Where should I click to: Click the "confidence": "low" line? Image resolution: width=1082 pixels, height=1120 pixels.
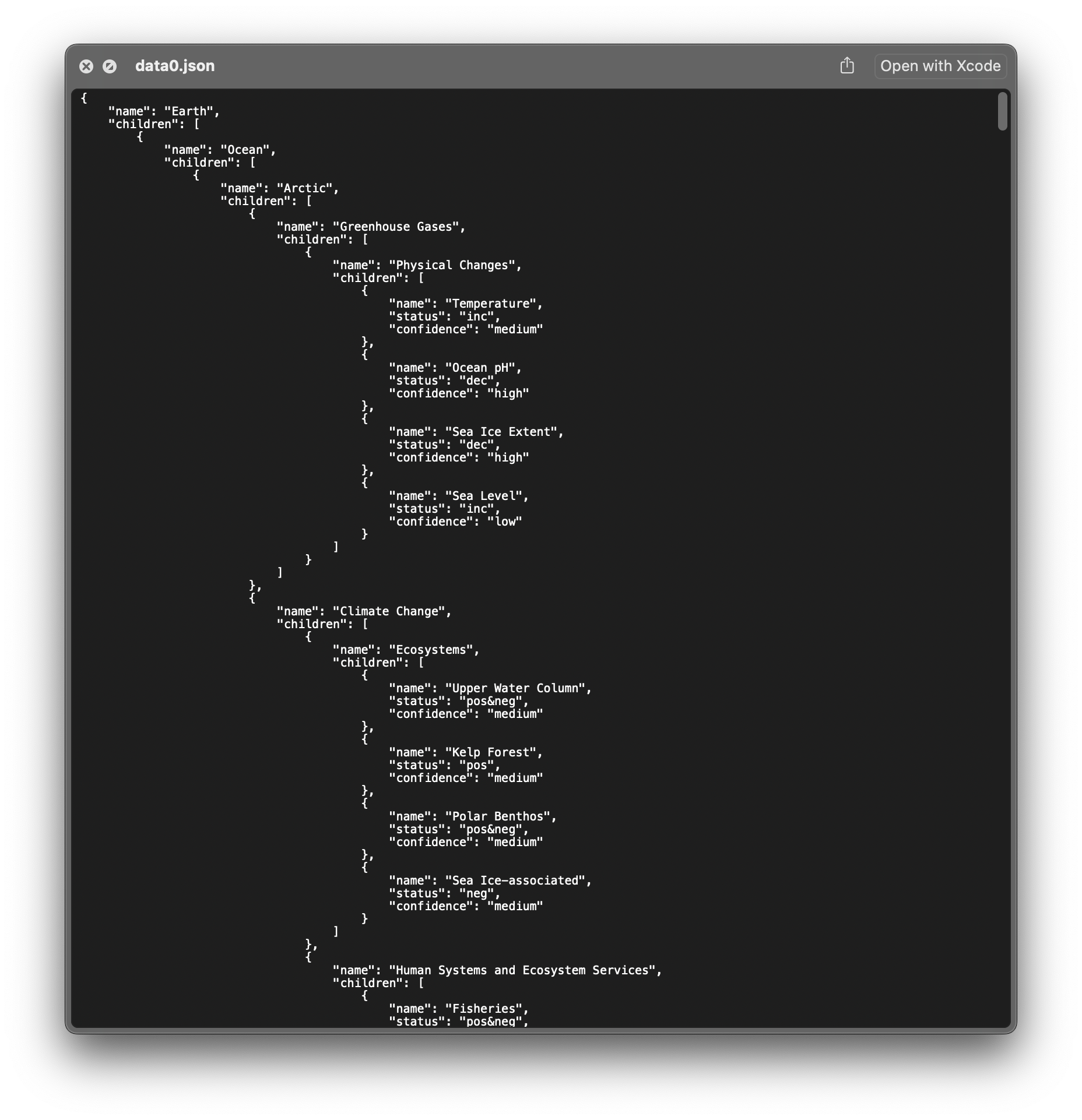coord(455,522)
